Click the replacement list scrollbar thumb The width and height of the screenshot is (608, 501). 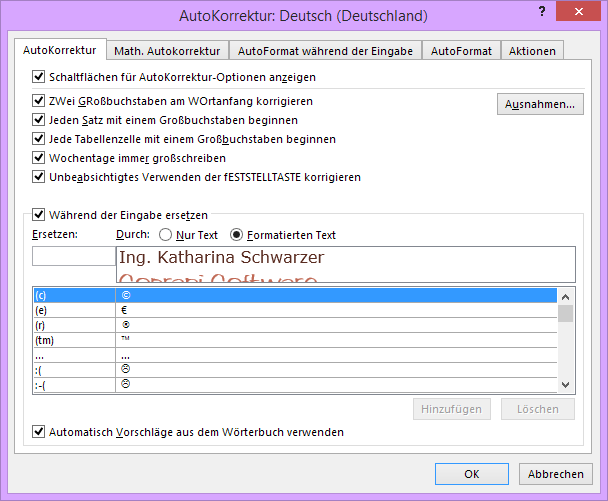(565, 314)
